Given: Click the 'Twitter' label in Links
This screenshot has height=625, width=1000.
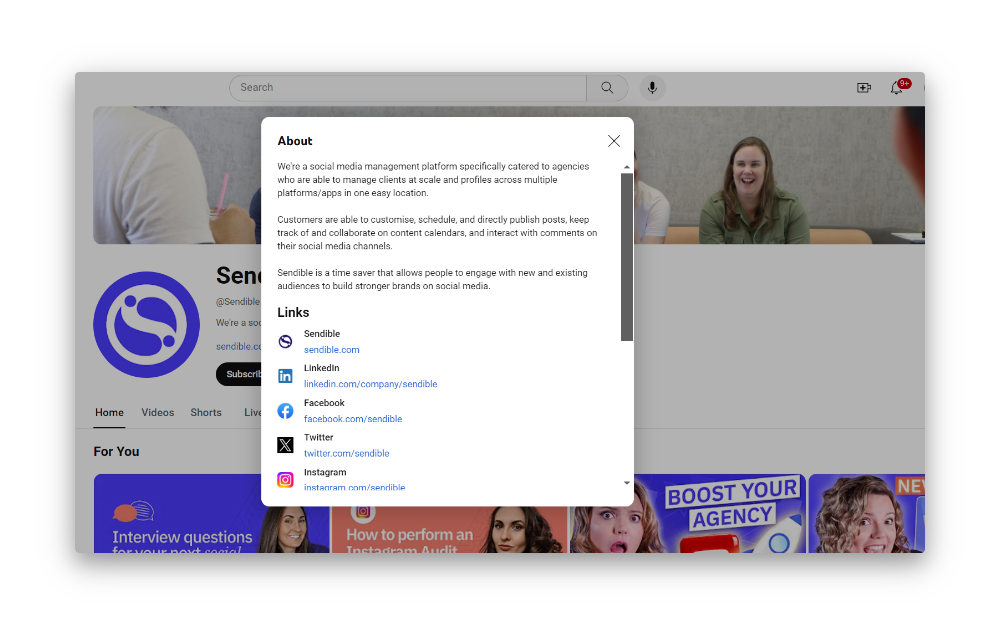Looking at the screenshot, I should (318, 438).
